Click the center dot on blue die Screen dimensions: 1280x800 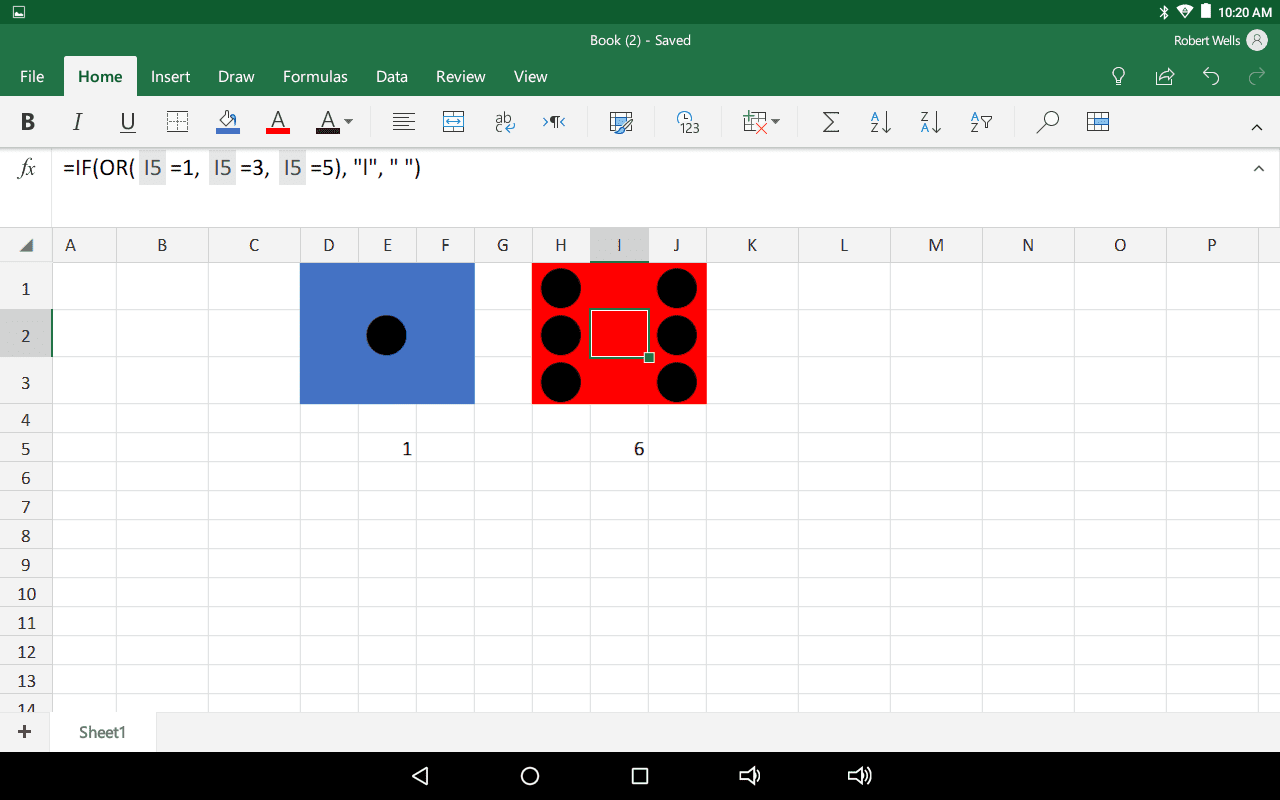386,335
